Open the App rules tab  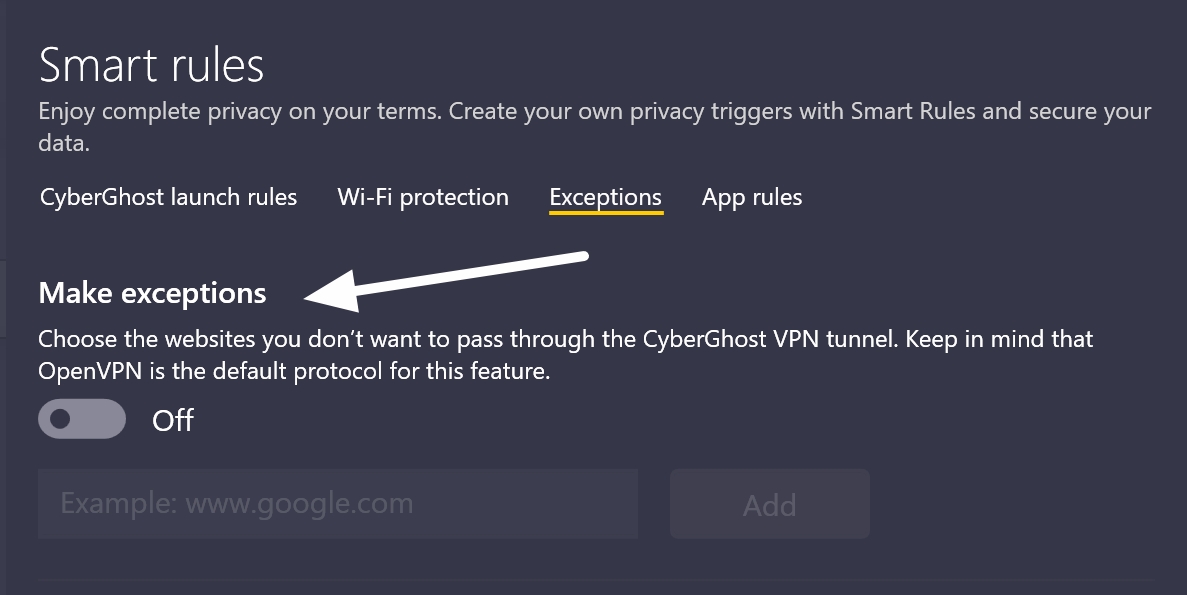point(752,197)
